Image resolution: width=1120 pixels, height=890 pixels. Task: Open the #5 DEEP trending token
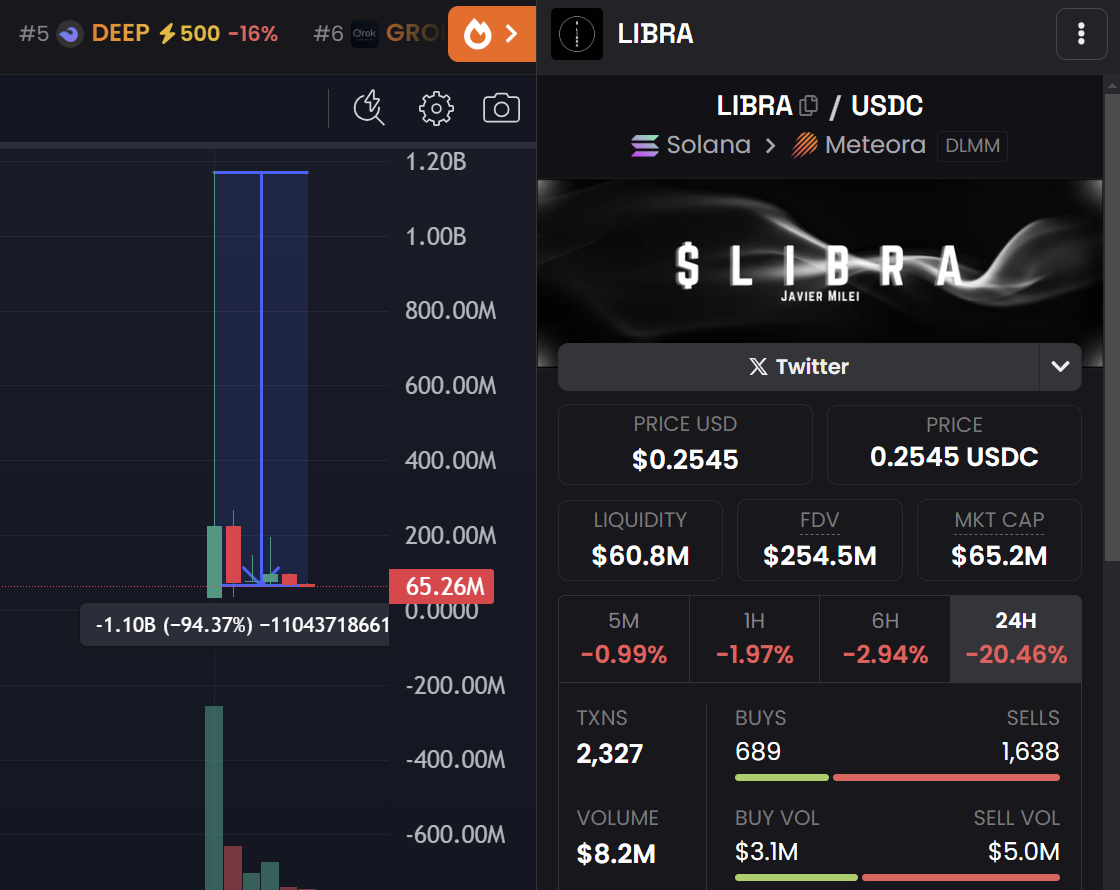point(149,34)
